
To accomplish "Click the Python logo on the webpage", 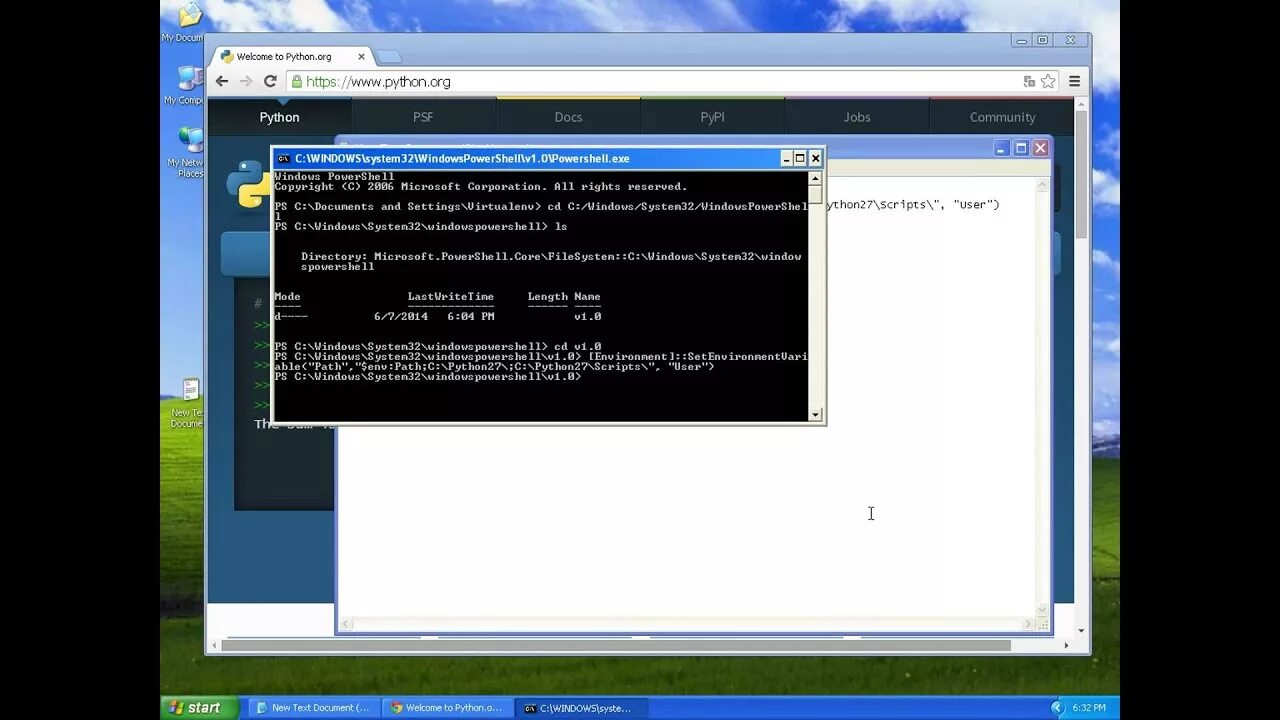I will click(246, 185).
